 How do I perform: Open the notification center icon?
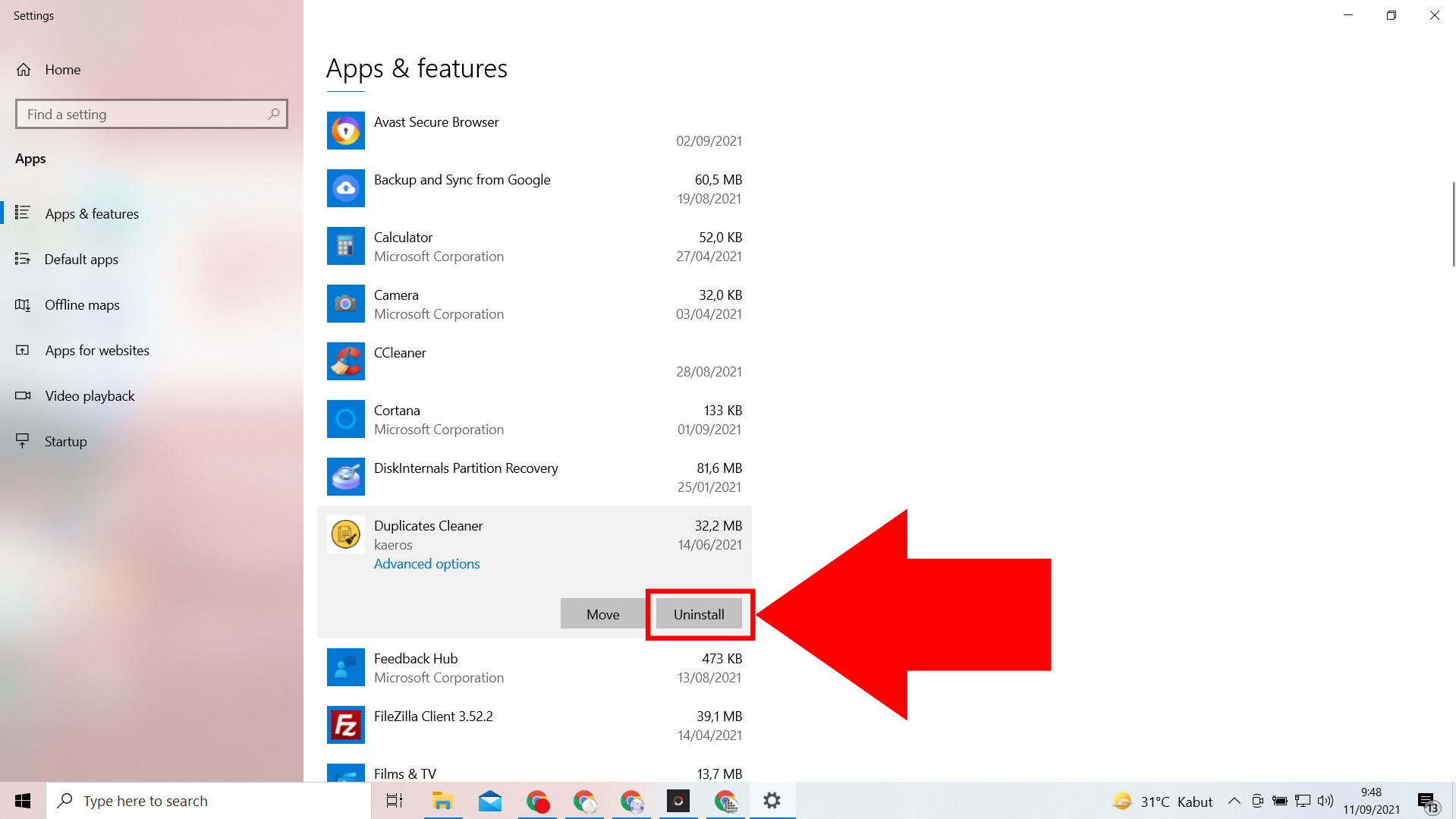click(1427, 802)
